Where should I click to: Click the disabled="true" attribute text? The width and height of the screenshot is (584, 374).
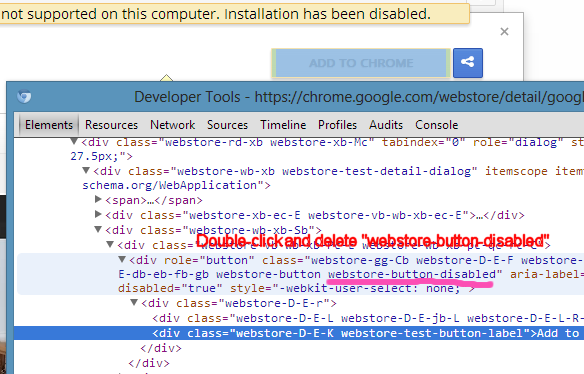point(170,288)
